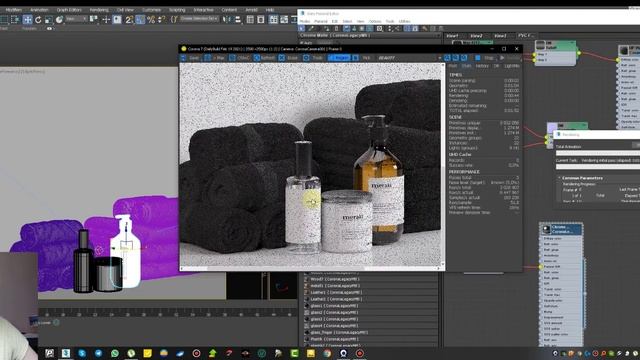The width and height of the screenshot is (640, 360).
Task: Toggle Window/Crossing selection mode icon
Action: (15, 19)
